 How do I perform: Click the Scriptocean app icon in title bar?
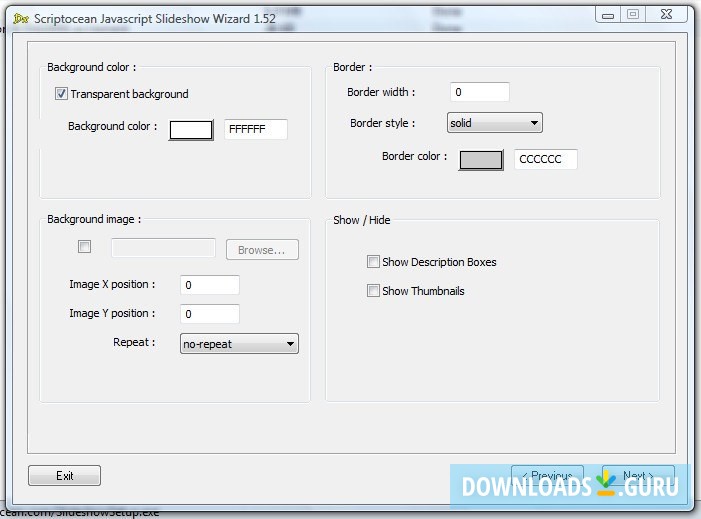21,19
